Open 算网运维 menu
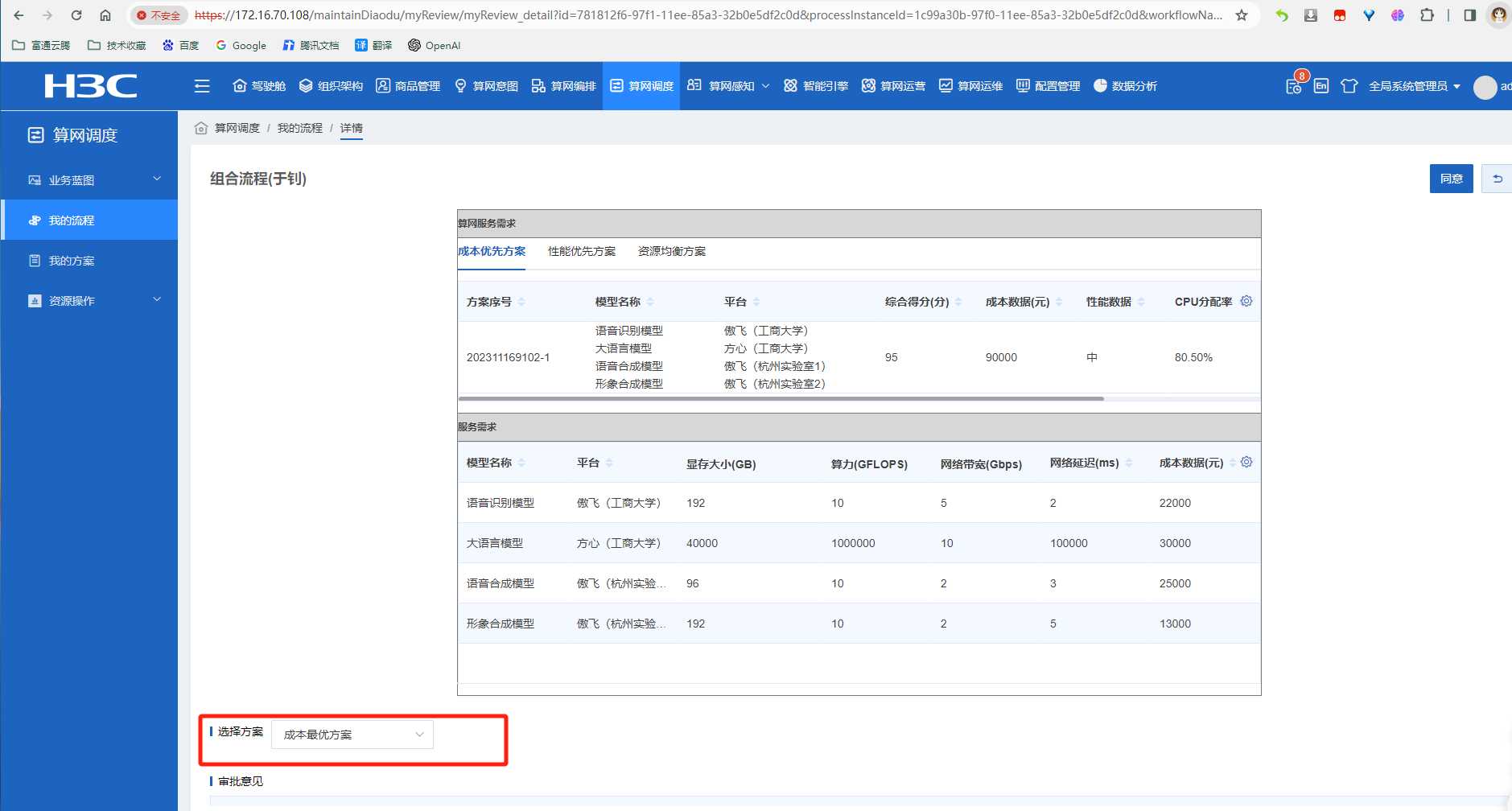Image resolution: width=1512 pixels, height=811 pixels. tap(970, 86)
